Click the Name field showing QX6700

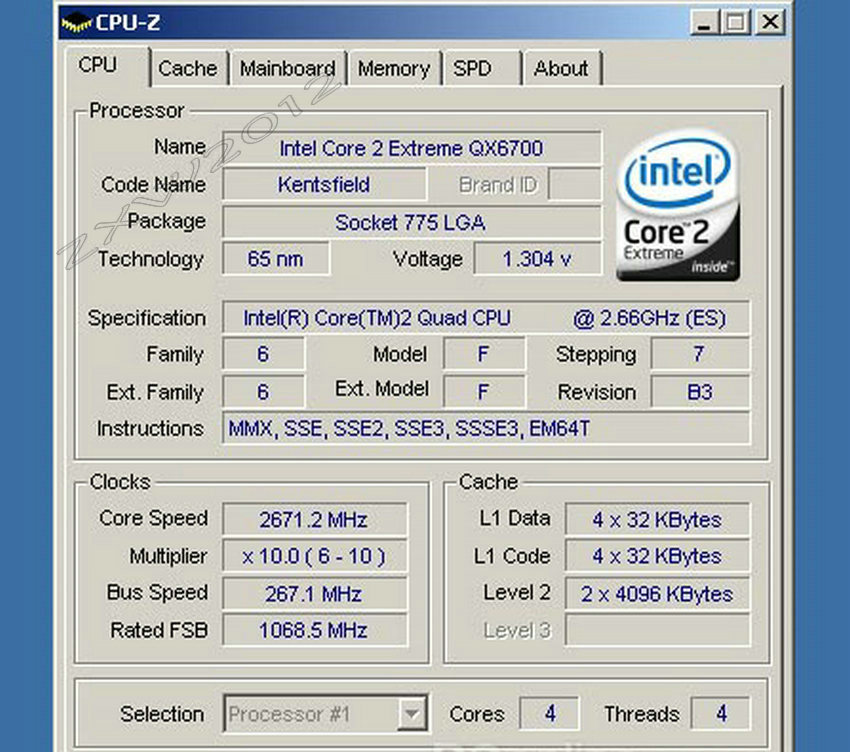[412, 148]
